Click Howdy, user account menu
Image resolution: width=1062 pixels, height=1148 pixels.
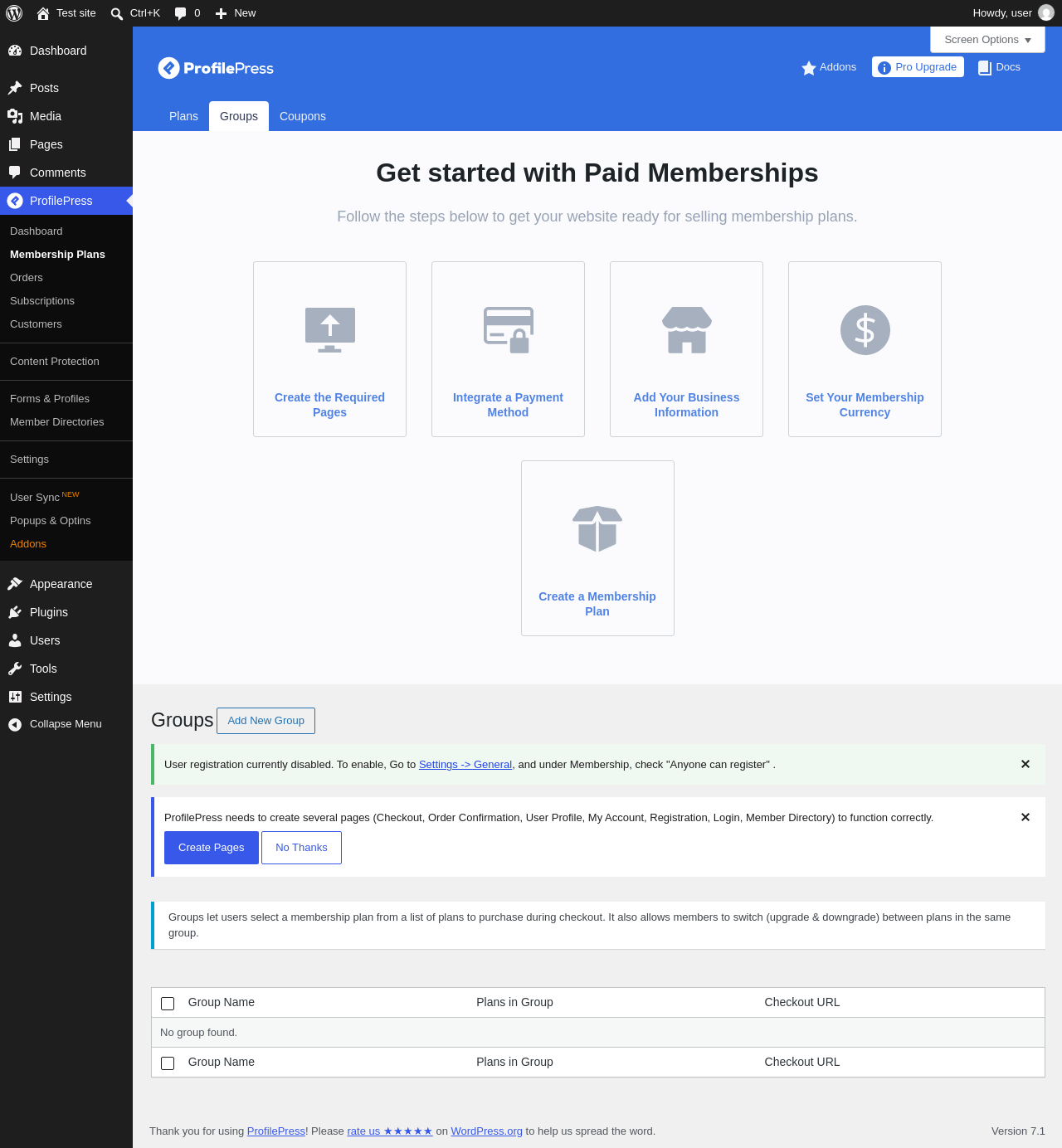[1013, 13]
